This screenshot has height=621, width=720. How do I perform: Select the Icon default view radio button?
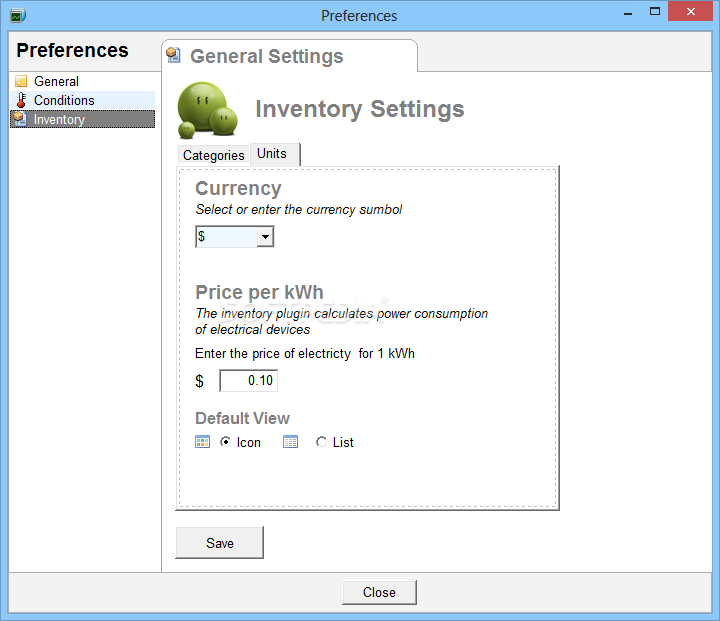coord(225,442)
